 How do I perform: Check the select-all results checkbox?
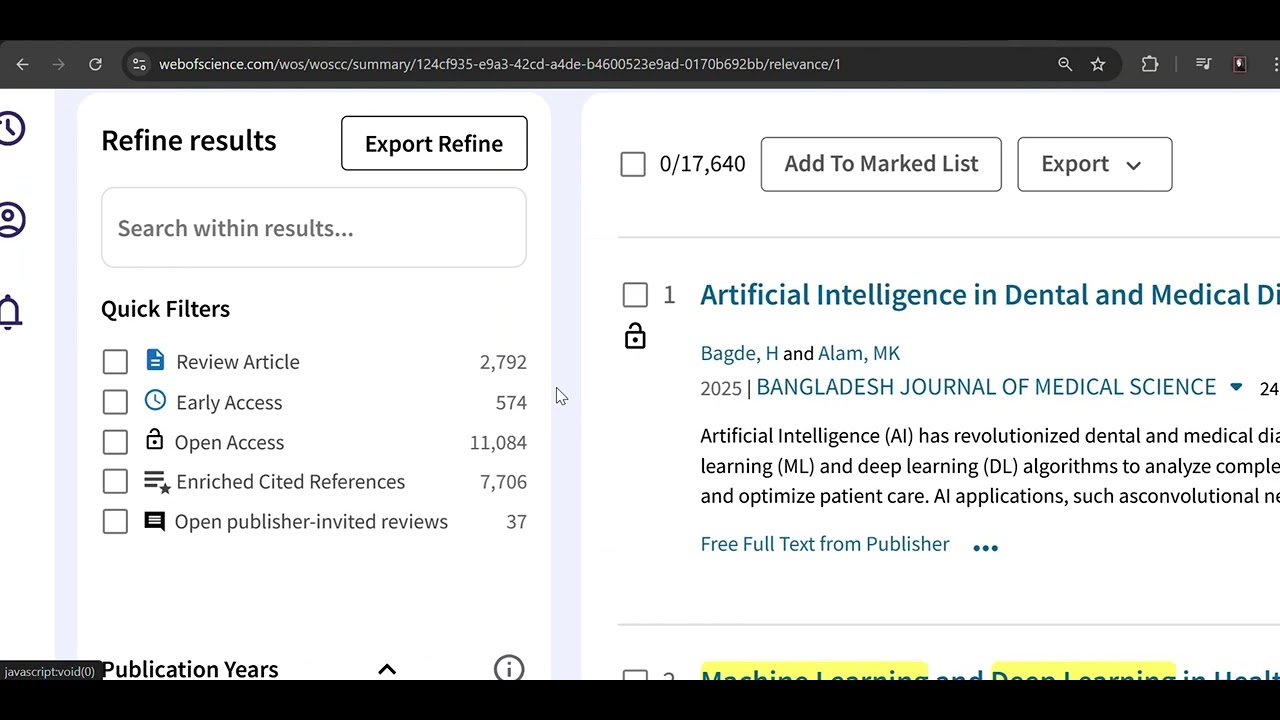[x=633, y=164]
